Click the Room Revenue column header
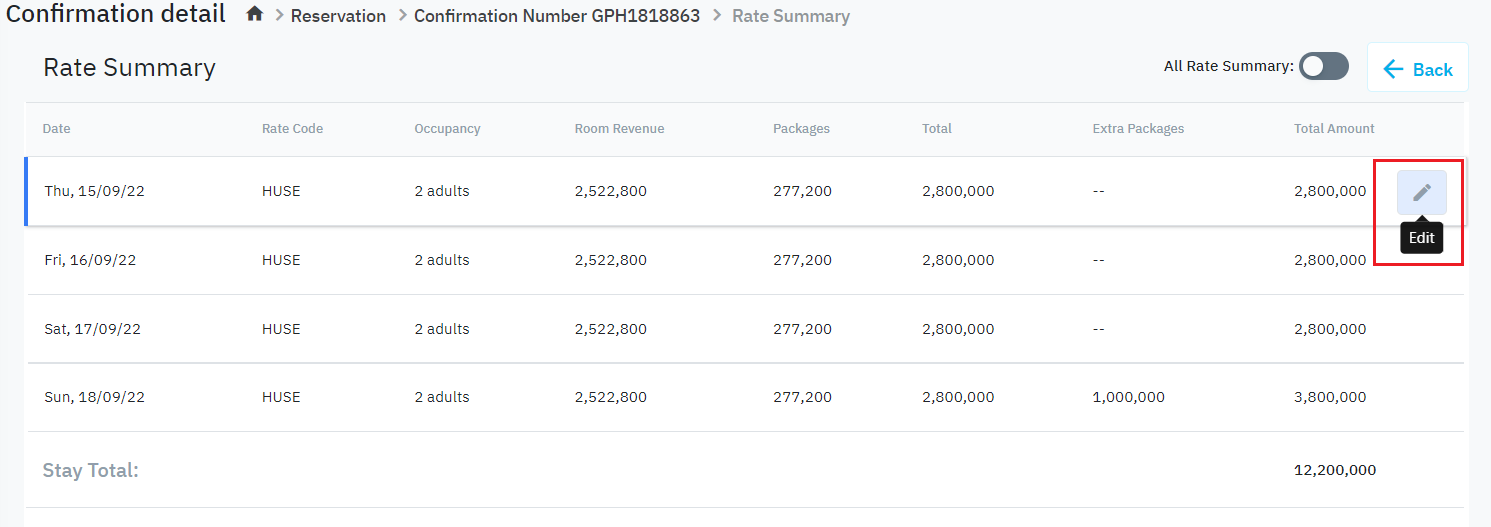The image size is (1491, 527). pyautogui.click(x=619, y=129)
